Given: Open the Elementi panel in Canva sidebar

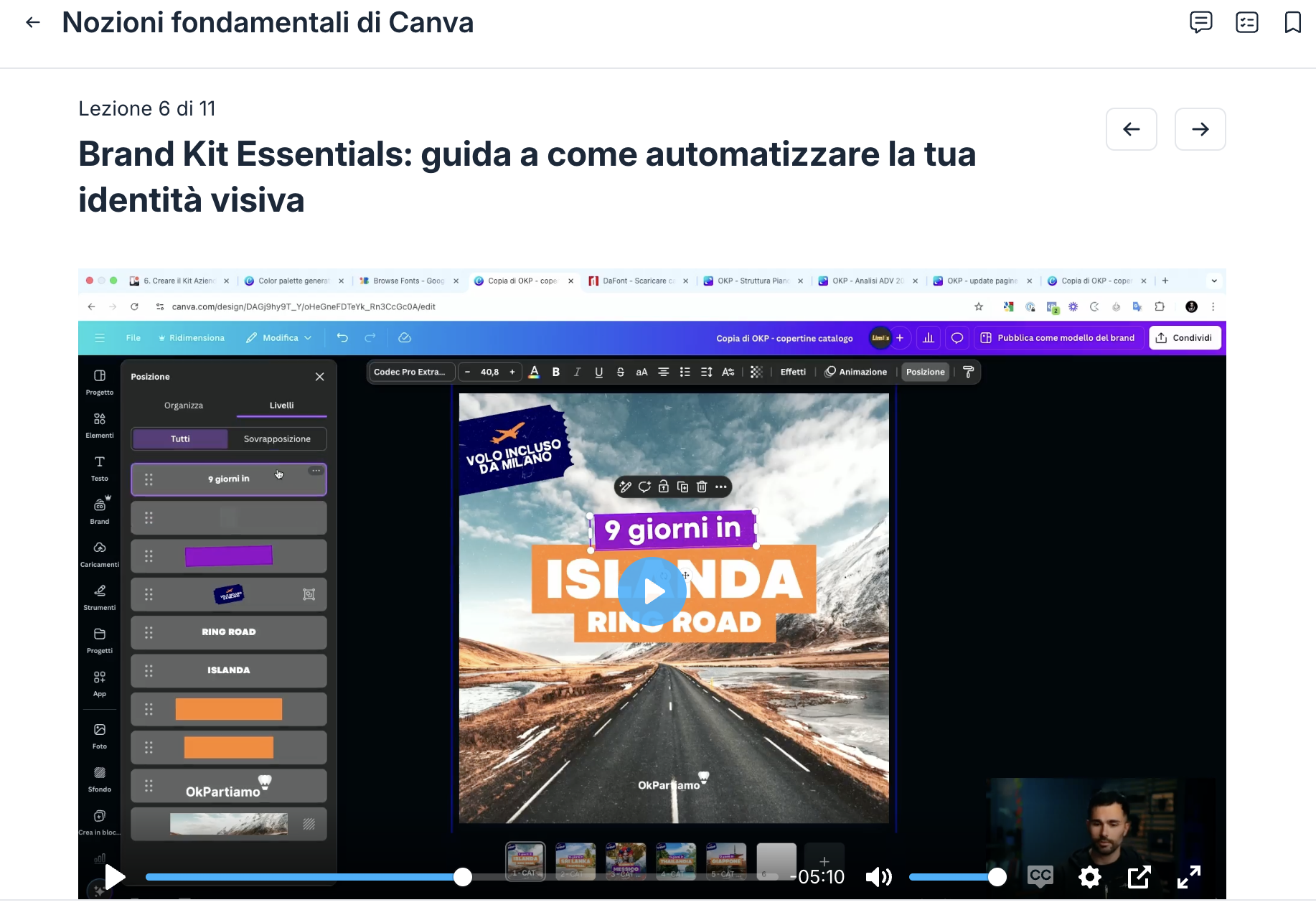Looking at the screenshot, I should [x=100, y=424].
